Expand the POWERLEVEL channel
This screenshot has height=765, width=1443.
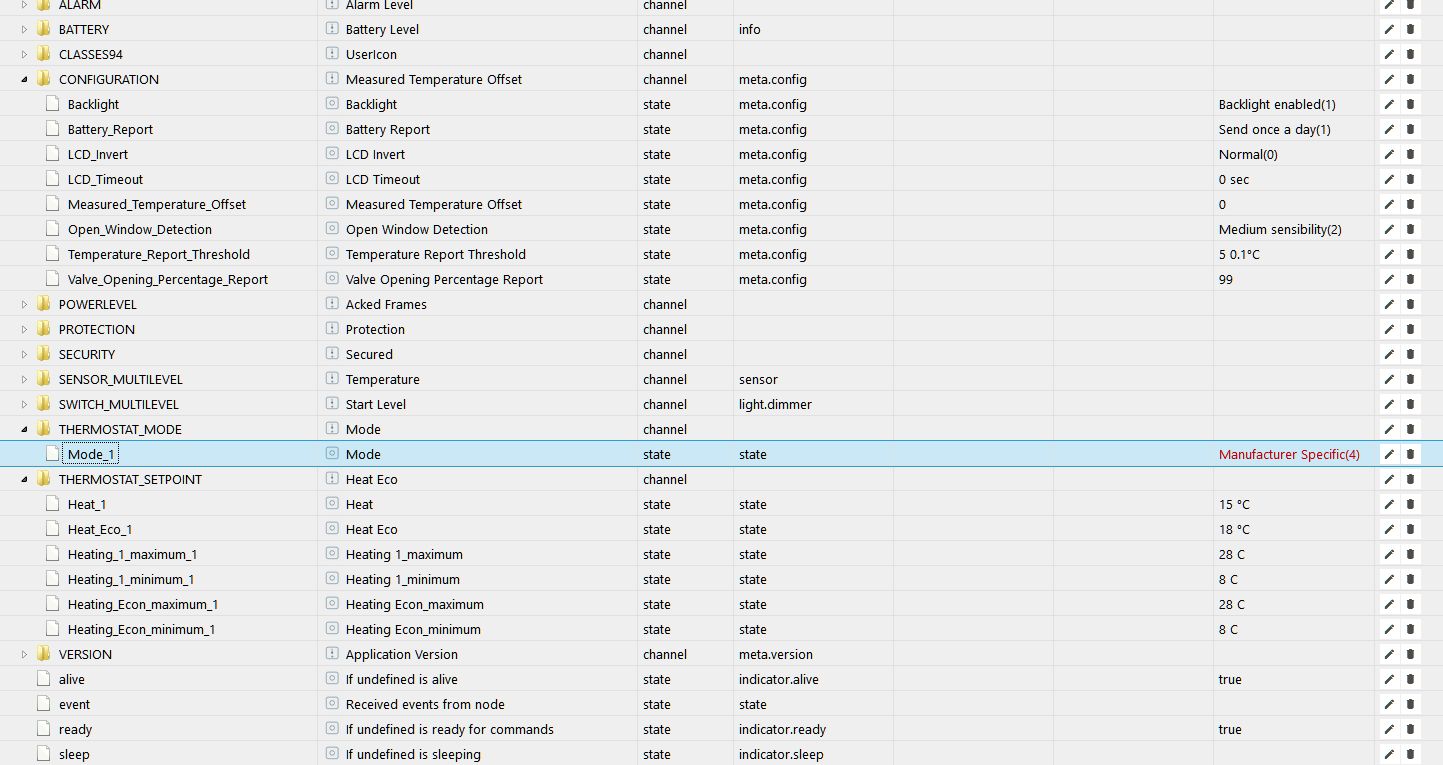[24, 304]
